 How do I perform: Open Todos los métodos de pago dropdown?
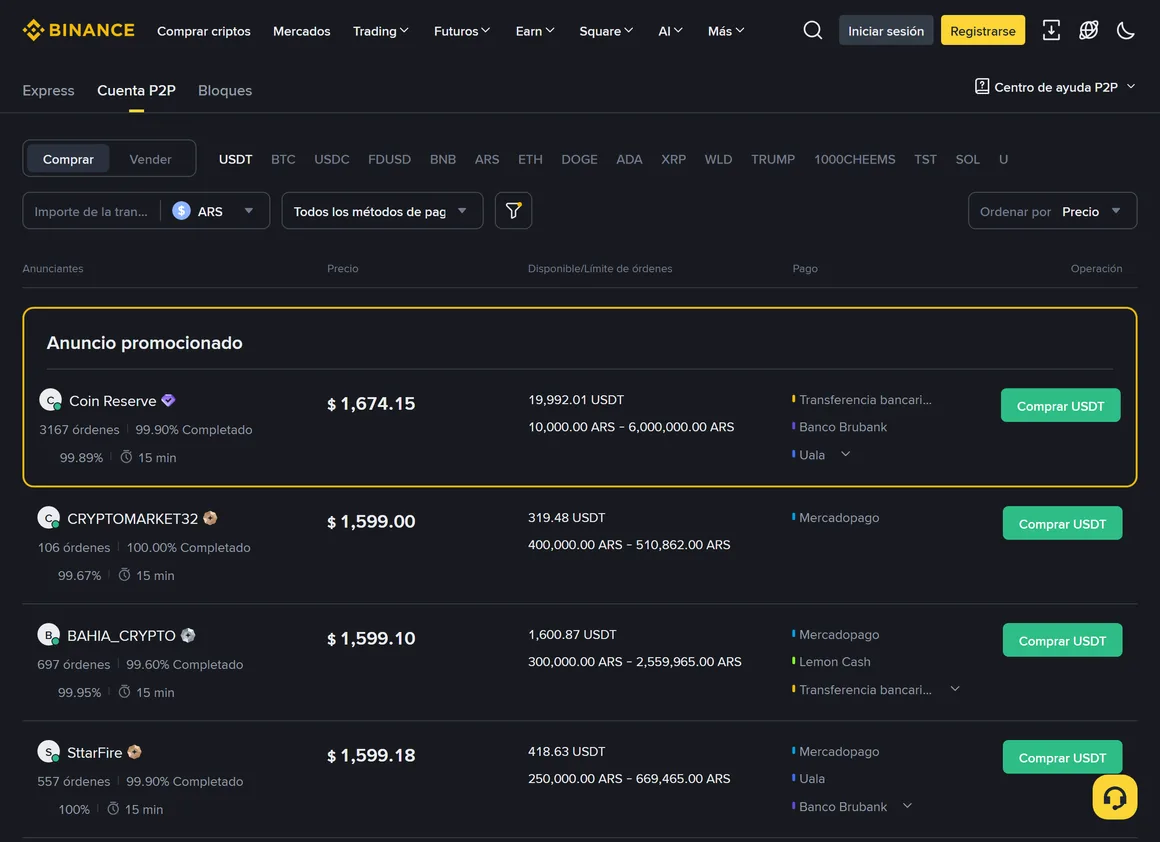click(382, 211)
